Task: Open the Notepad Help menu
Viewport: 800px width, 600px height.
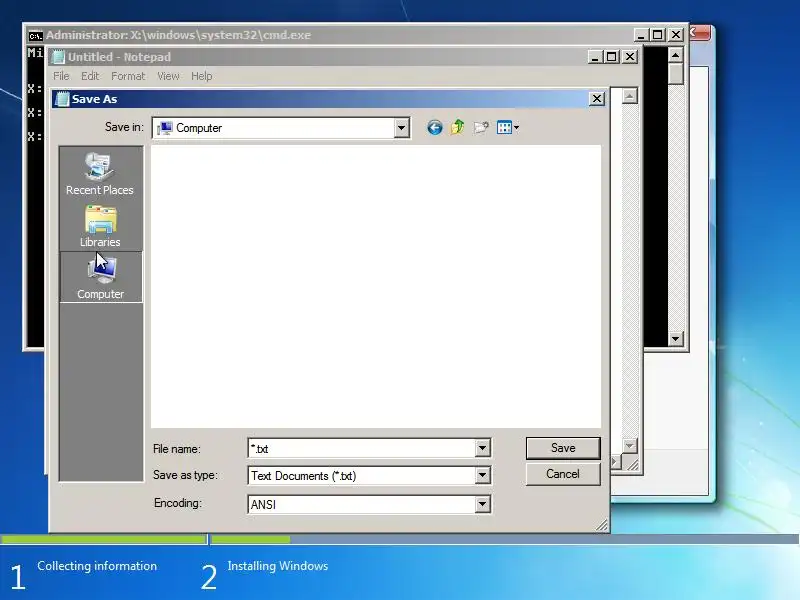Action: click(202, 76)
